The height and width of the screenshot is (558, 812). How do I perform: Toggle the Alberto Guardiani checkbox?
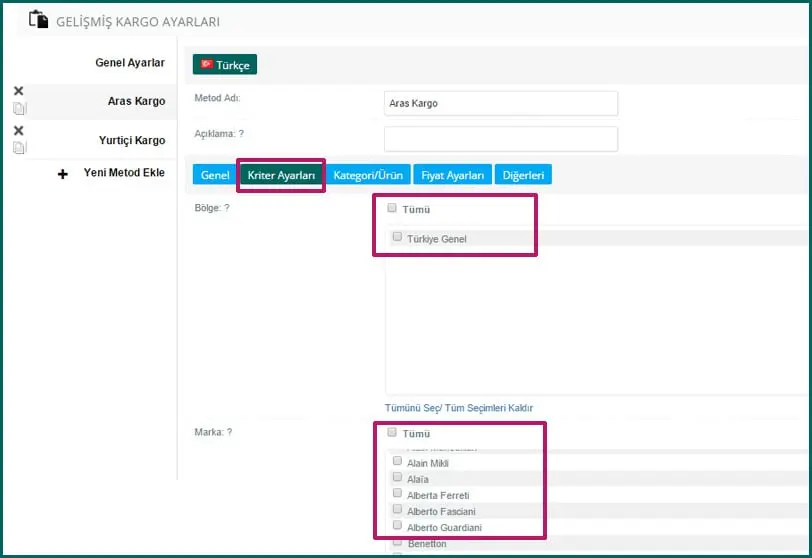click(x=397, y=526)
